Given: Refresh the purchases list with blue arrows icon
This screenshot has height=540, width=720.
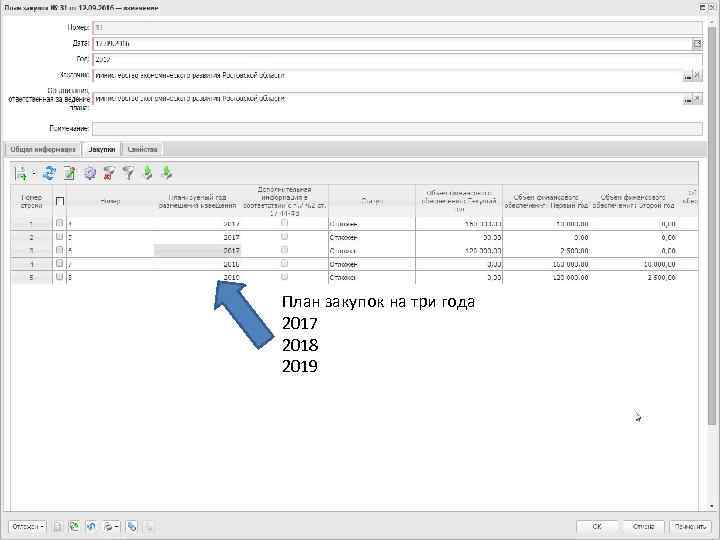Looking at the screenshot, I should [x=49, y=174].
